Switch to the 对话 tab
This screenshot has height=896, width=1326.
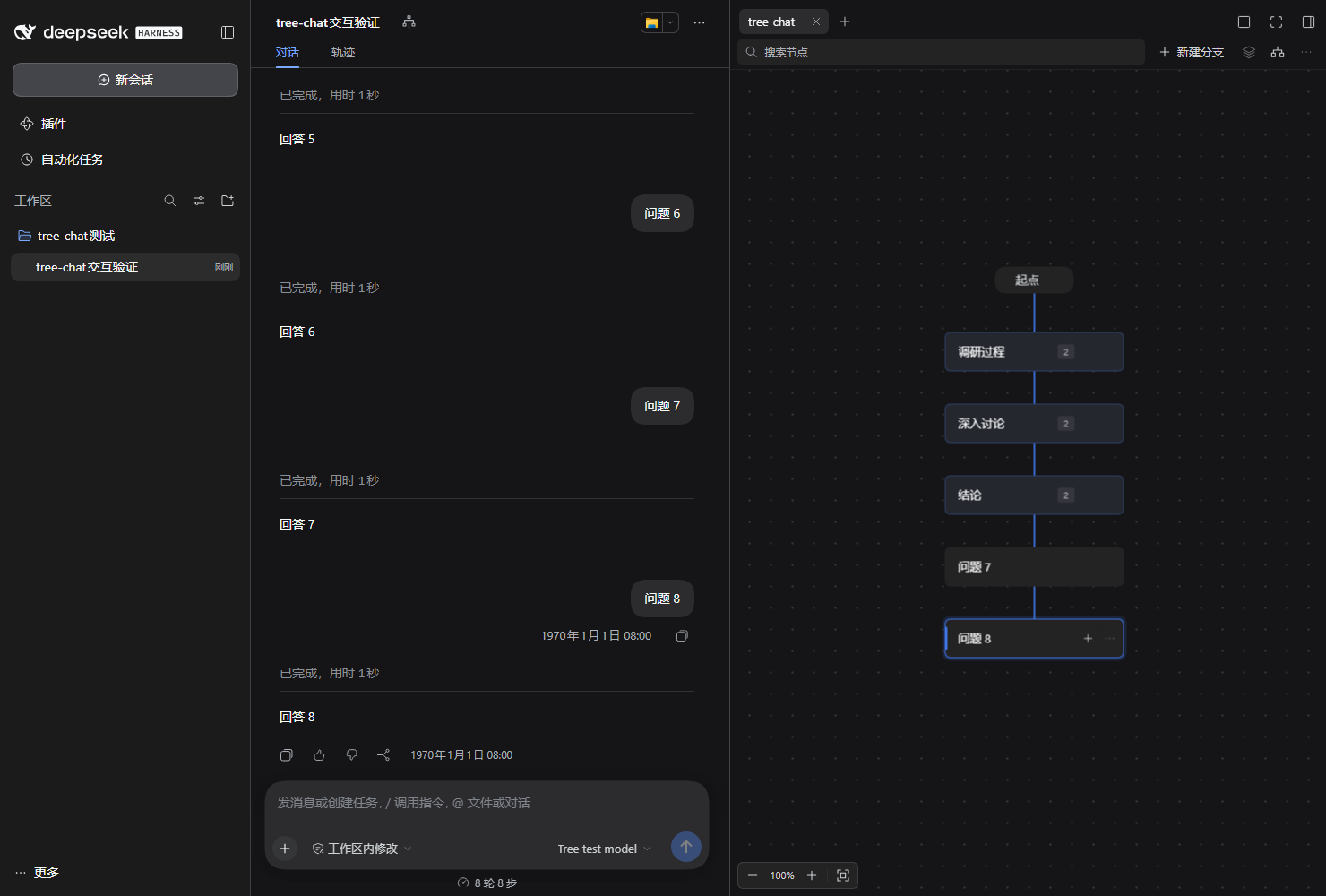[288, 52]
